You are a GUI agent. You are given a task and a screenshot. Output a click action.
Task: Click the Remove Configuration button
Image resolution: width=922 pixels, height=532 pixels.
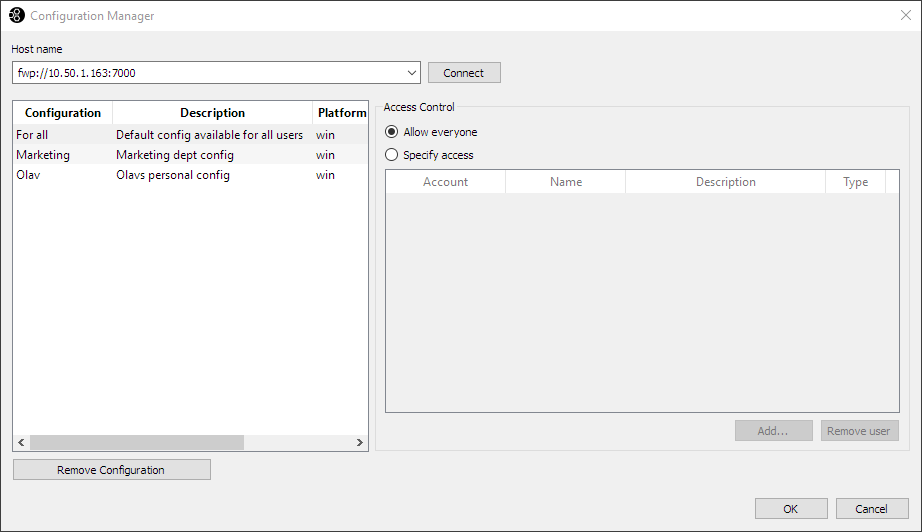[111, 470]
